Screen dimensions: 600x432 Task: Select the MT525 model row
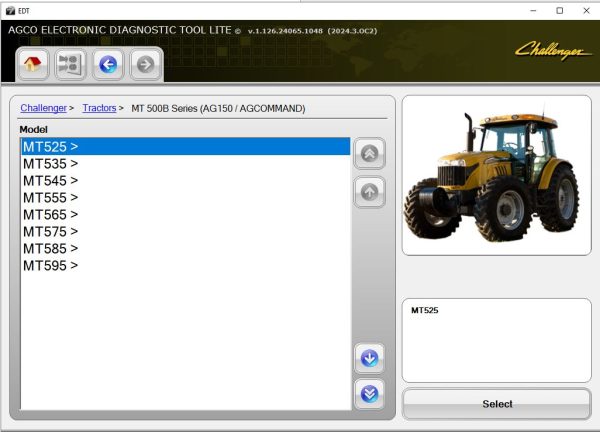coord(186,147)
